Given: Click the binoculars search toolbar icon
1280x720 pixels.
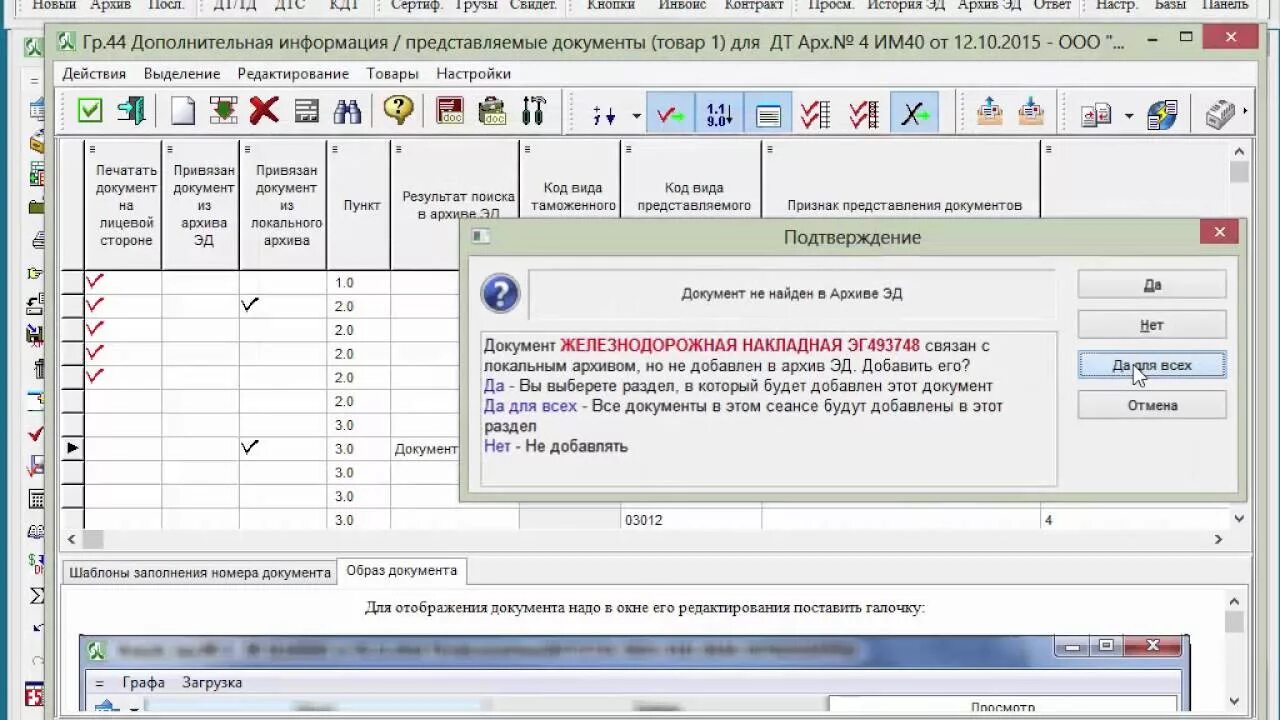Looking at the screenshot, I should pos(347,111).
